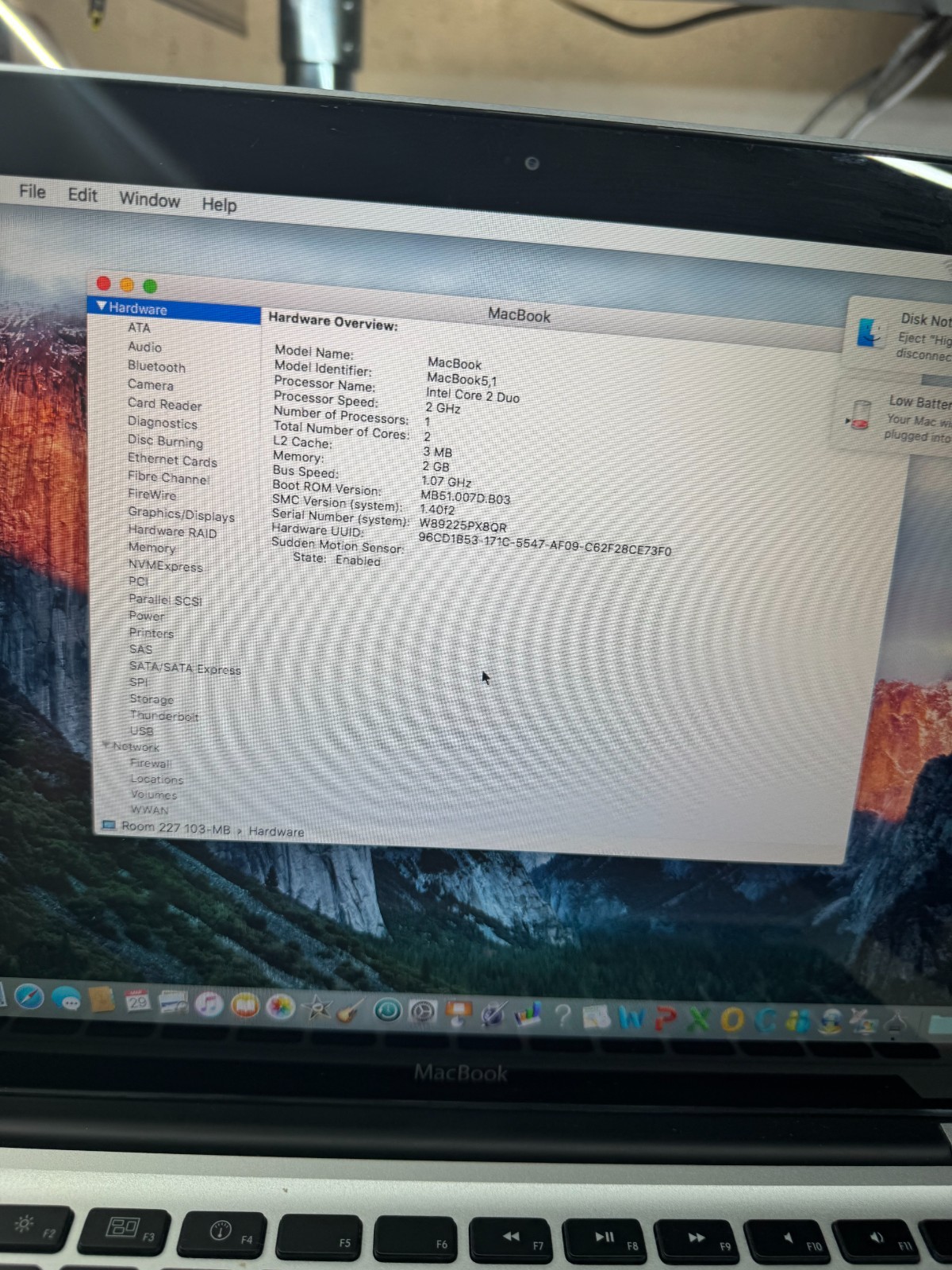Select WWAN under Network
Screen dimensions: 952x1270
coord(149,810)
